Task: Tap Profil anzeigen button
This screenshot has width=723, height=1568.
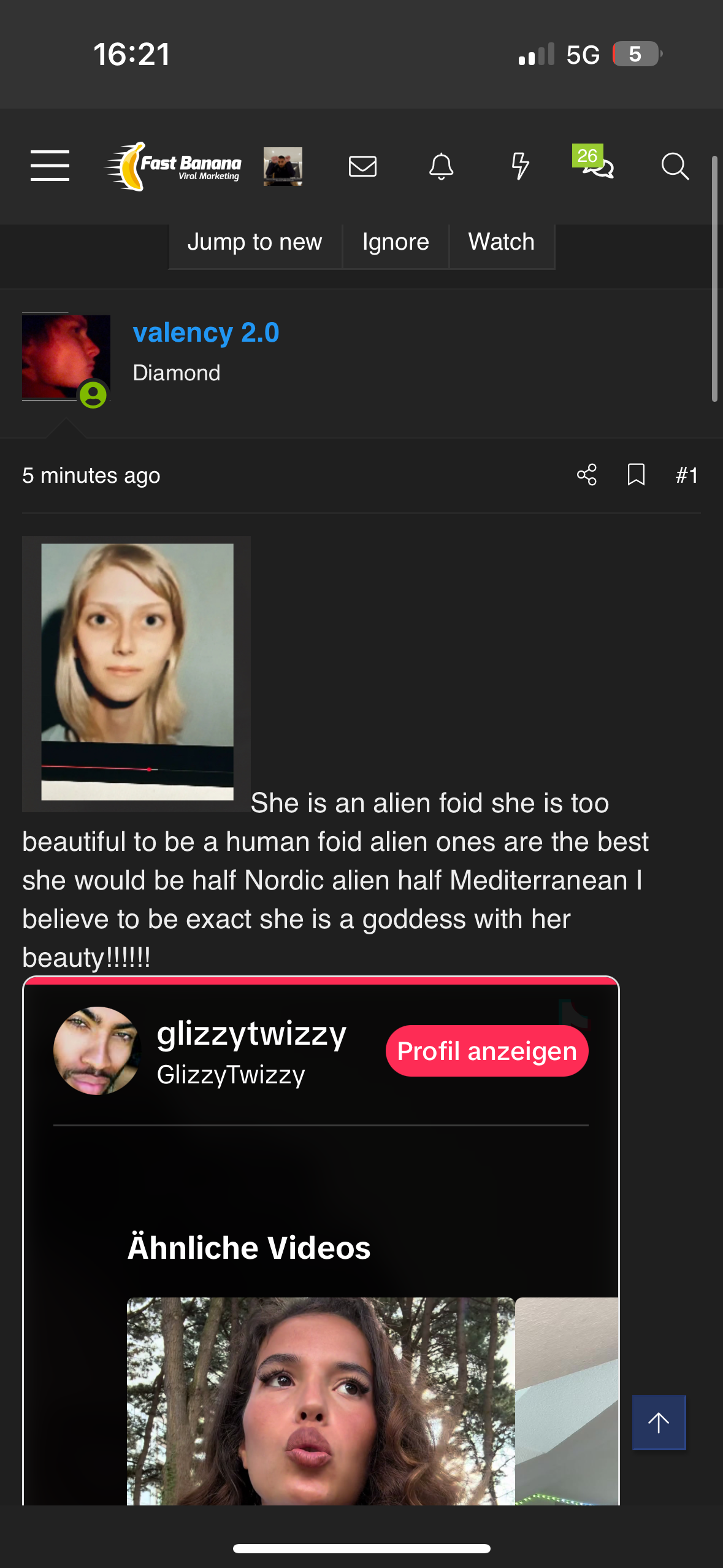Action: 487,1051
